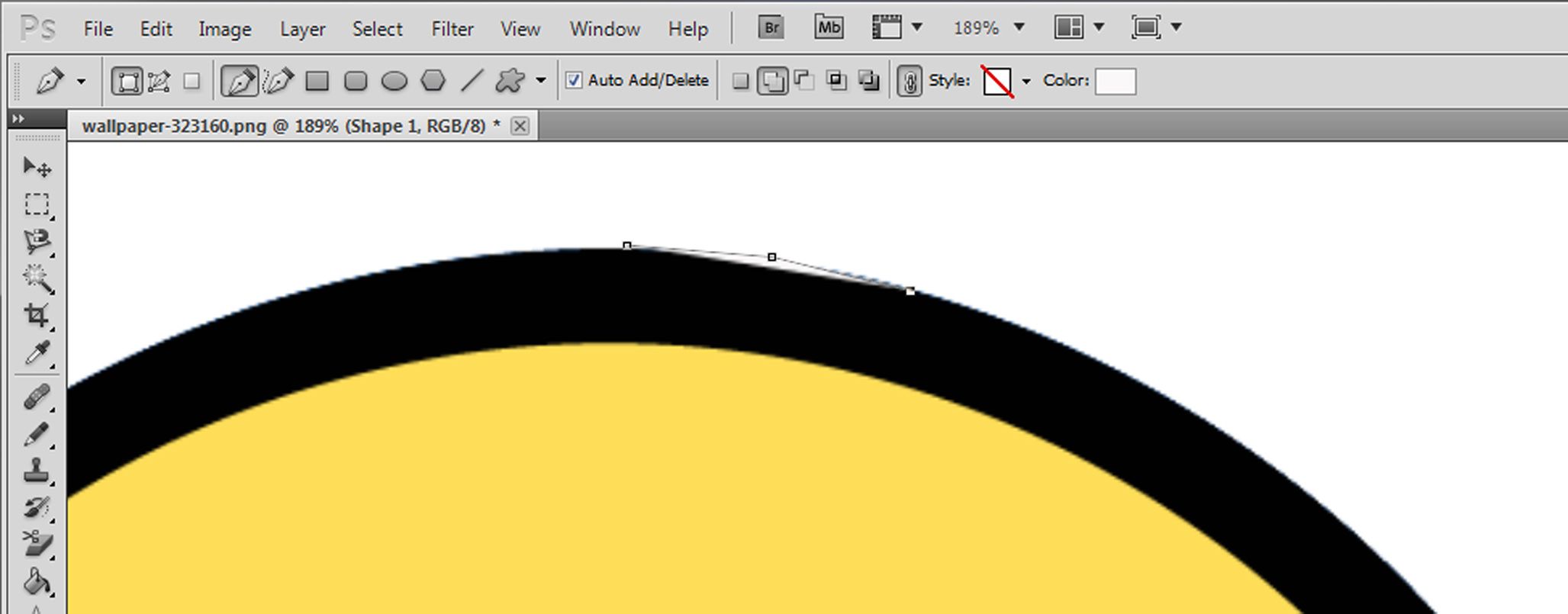
Task: Click the Photoshop Ps logo
Action: click(37, 29)
